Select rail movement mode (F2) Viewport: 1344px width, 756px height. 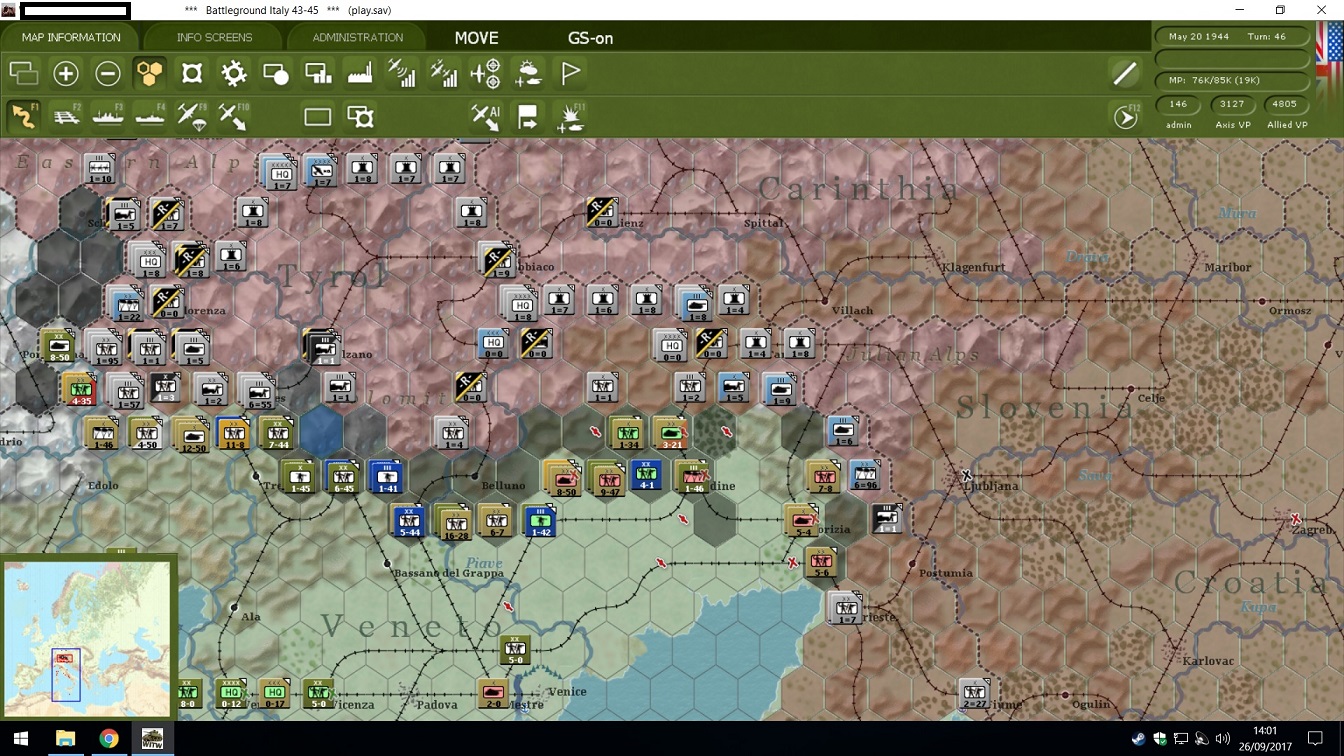[x=66, y=116]
